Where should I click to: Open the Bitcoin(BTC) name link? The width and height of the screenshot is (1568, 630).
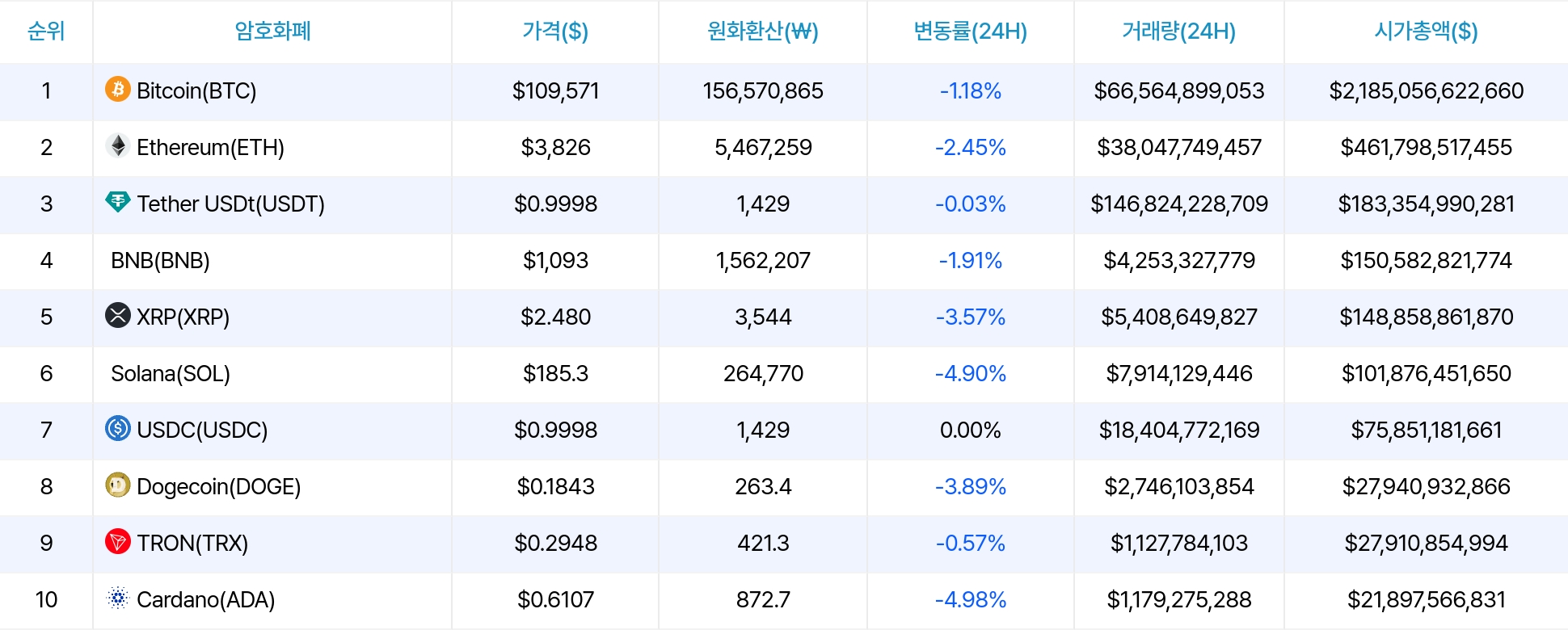pos(196,90)
